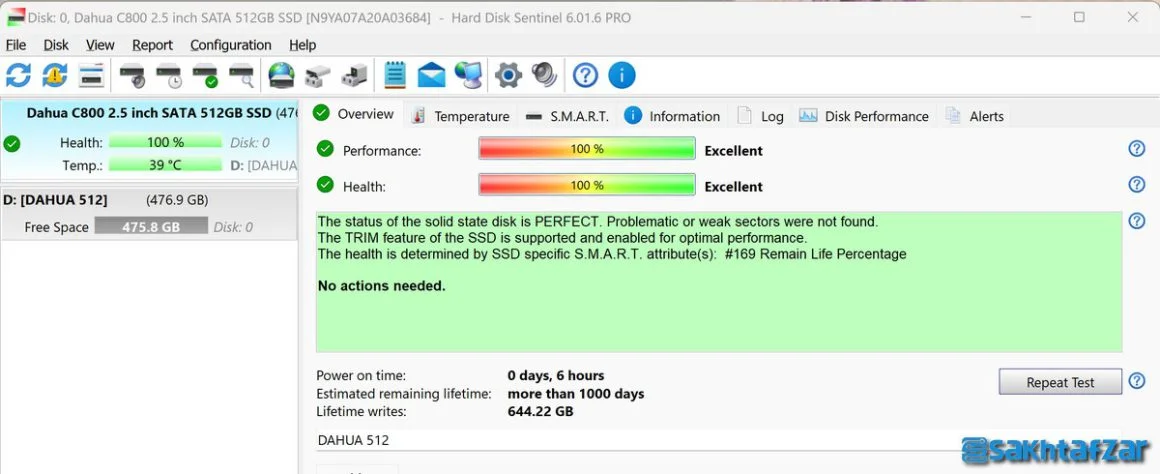This screenshot has height=474, width=1160.
Task: Click the blue Refresh arrows toolbar icon
Action: [18, 75]
